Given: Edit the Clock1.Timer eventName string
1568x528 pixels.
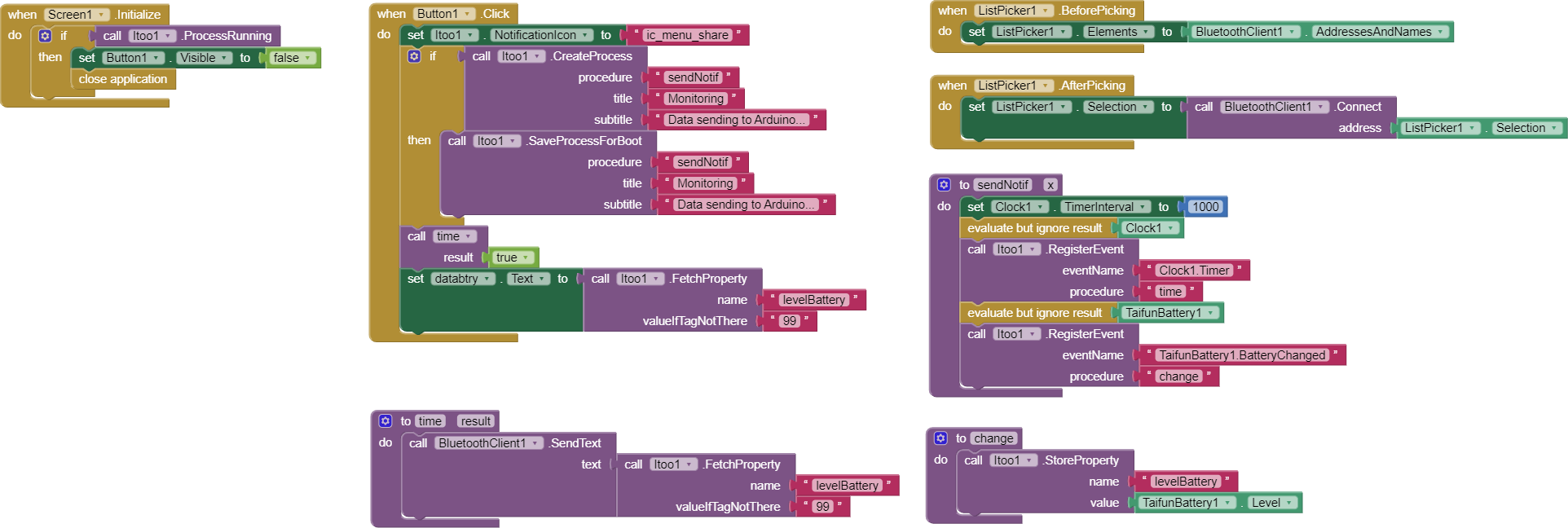Looking at the screenshot, I should point(1194,271).
